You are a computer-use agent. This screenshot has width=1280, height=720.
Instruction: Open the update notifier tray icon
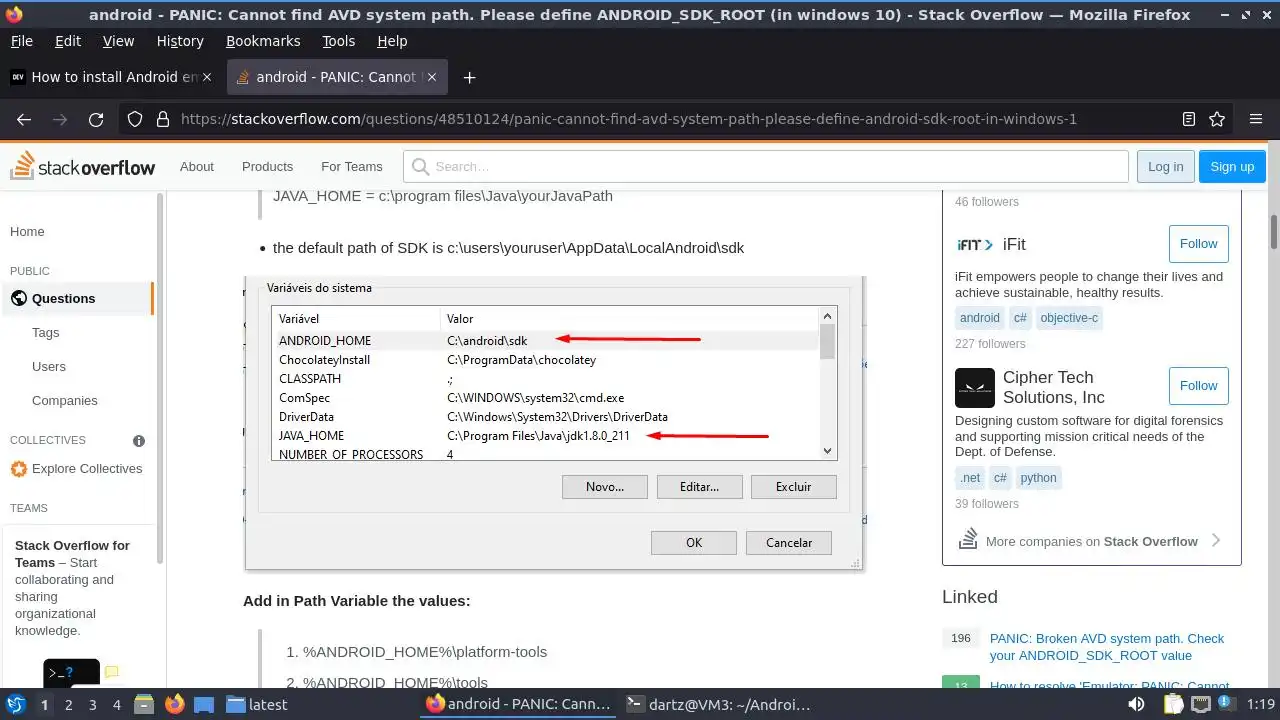[1227, 704]
